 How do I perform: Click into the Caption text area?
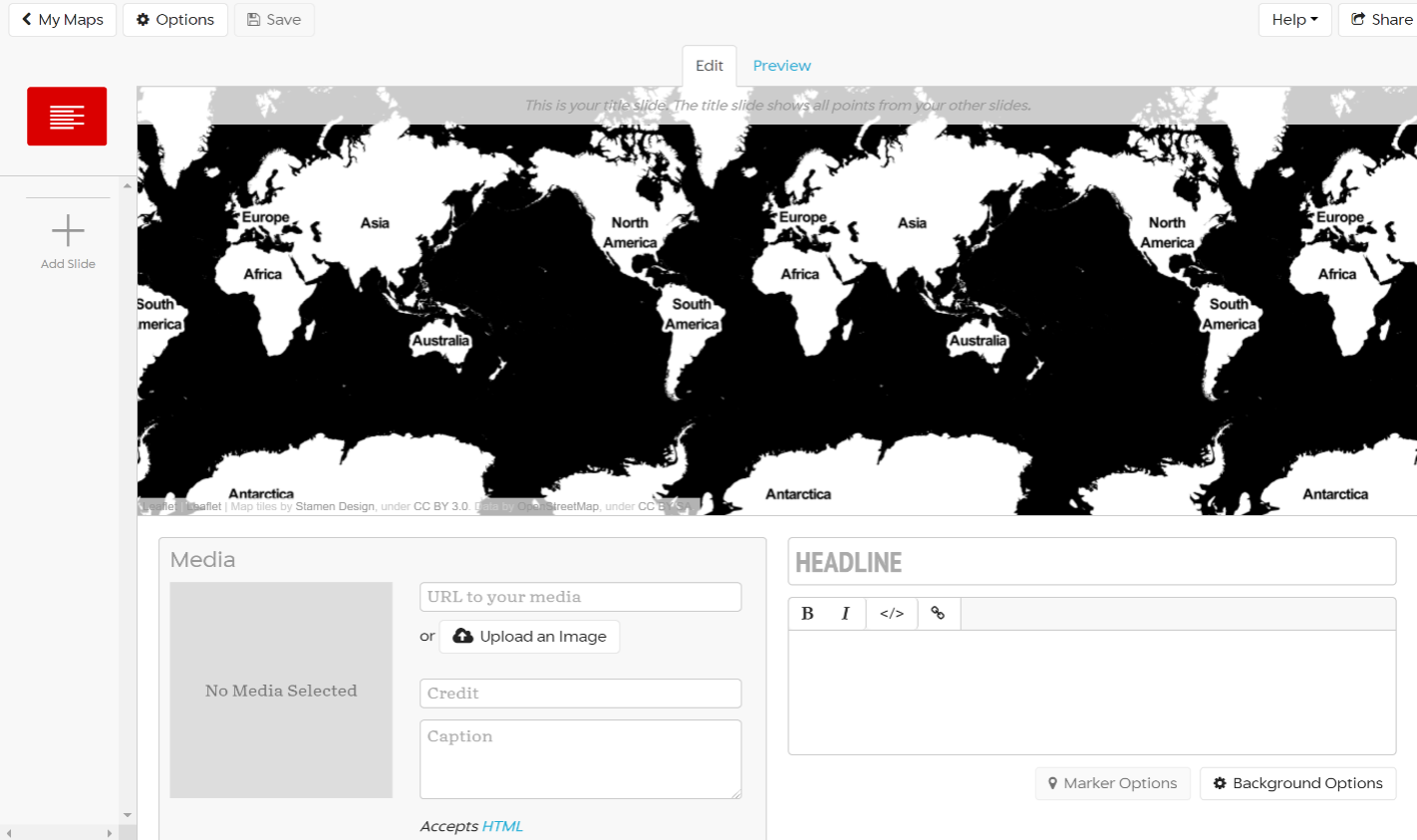pyautogui.click(x=580, y=758)
